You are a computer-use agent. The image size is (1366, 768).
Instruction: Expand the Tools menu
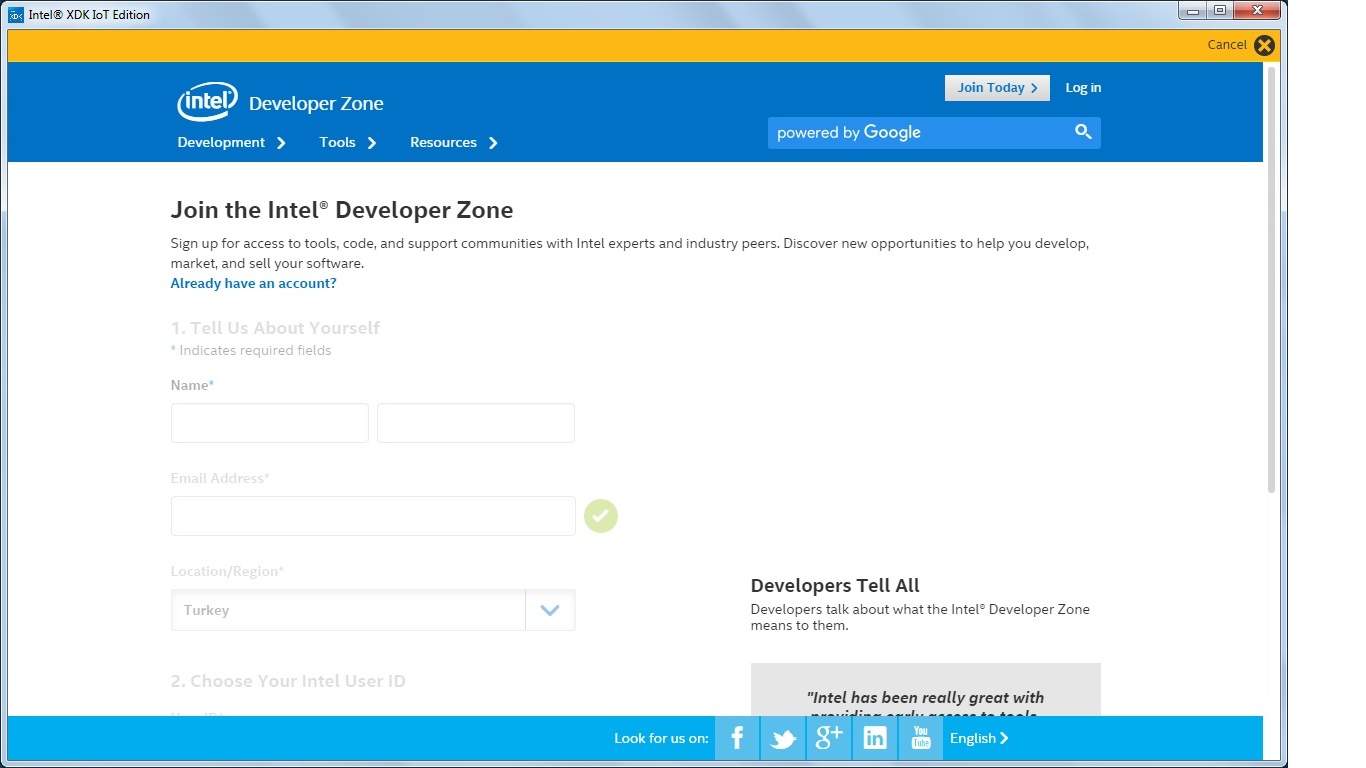[x=348, y=143]
